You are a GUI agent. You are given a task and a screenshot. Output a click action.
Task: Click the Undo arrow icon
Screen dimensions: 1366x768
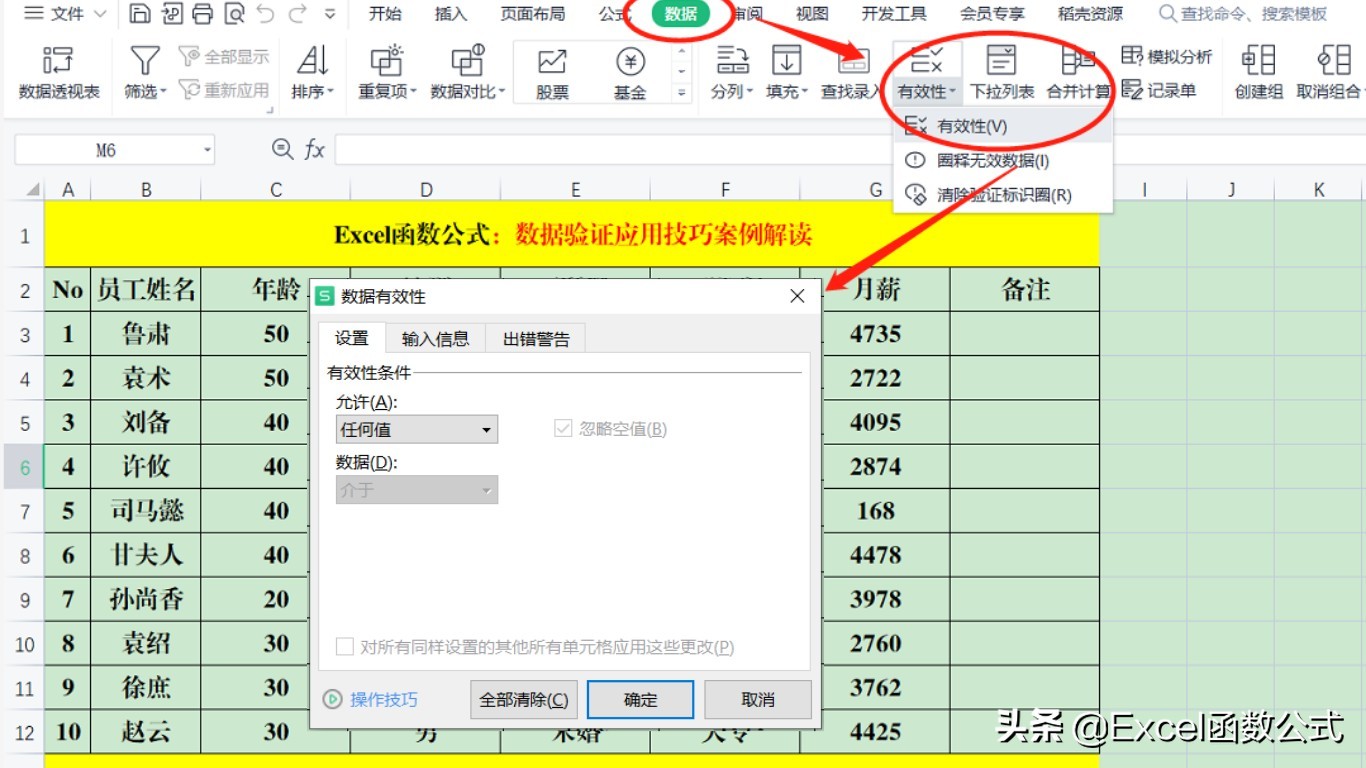pos(265,14)
